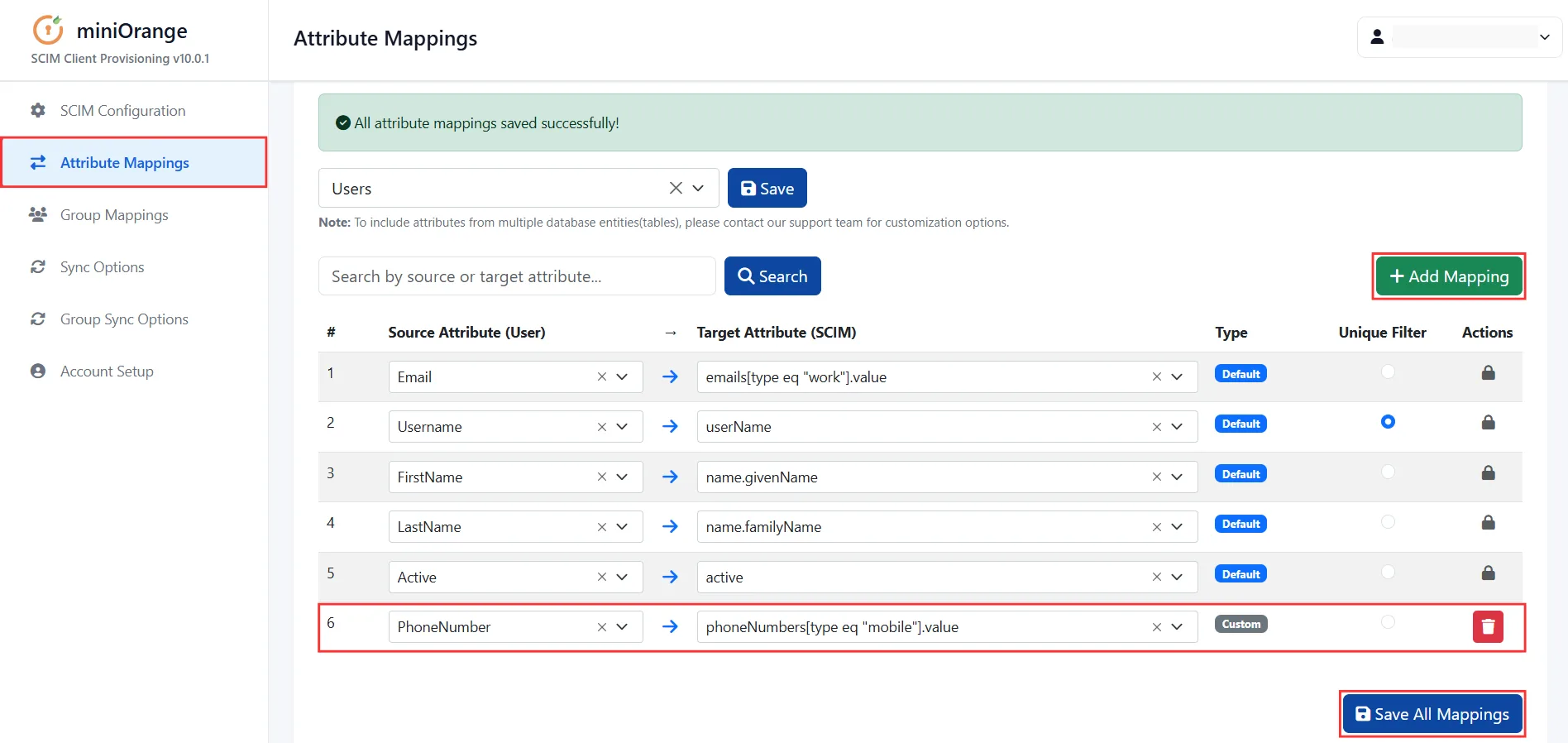
Task: Click the Save button next to Users
Action: click(767, 188)
